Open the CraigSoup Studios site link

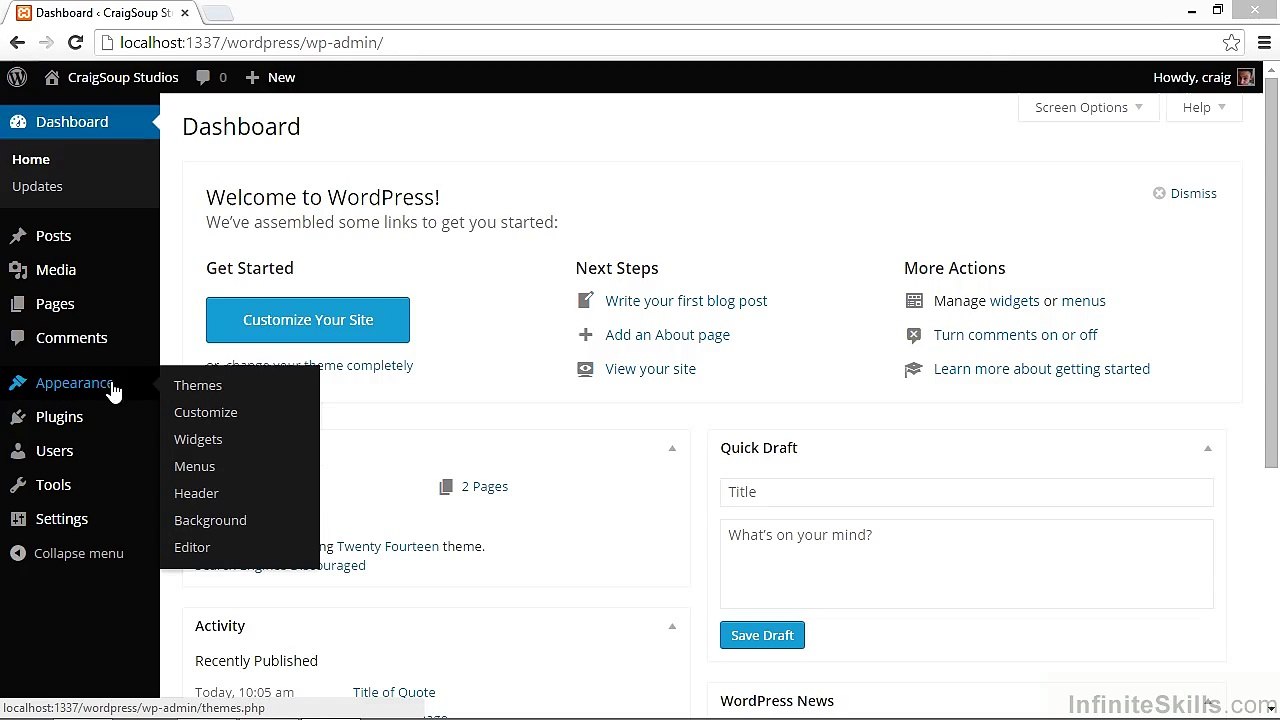point(123,77)
